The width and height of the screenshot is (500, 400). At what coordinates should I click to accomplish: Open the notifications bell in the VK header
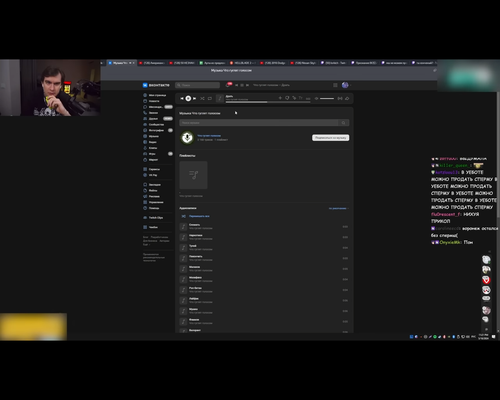coord(228,85)
